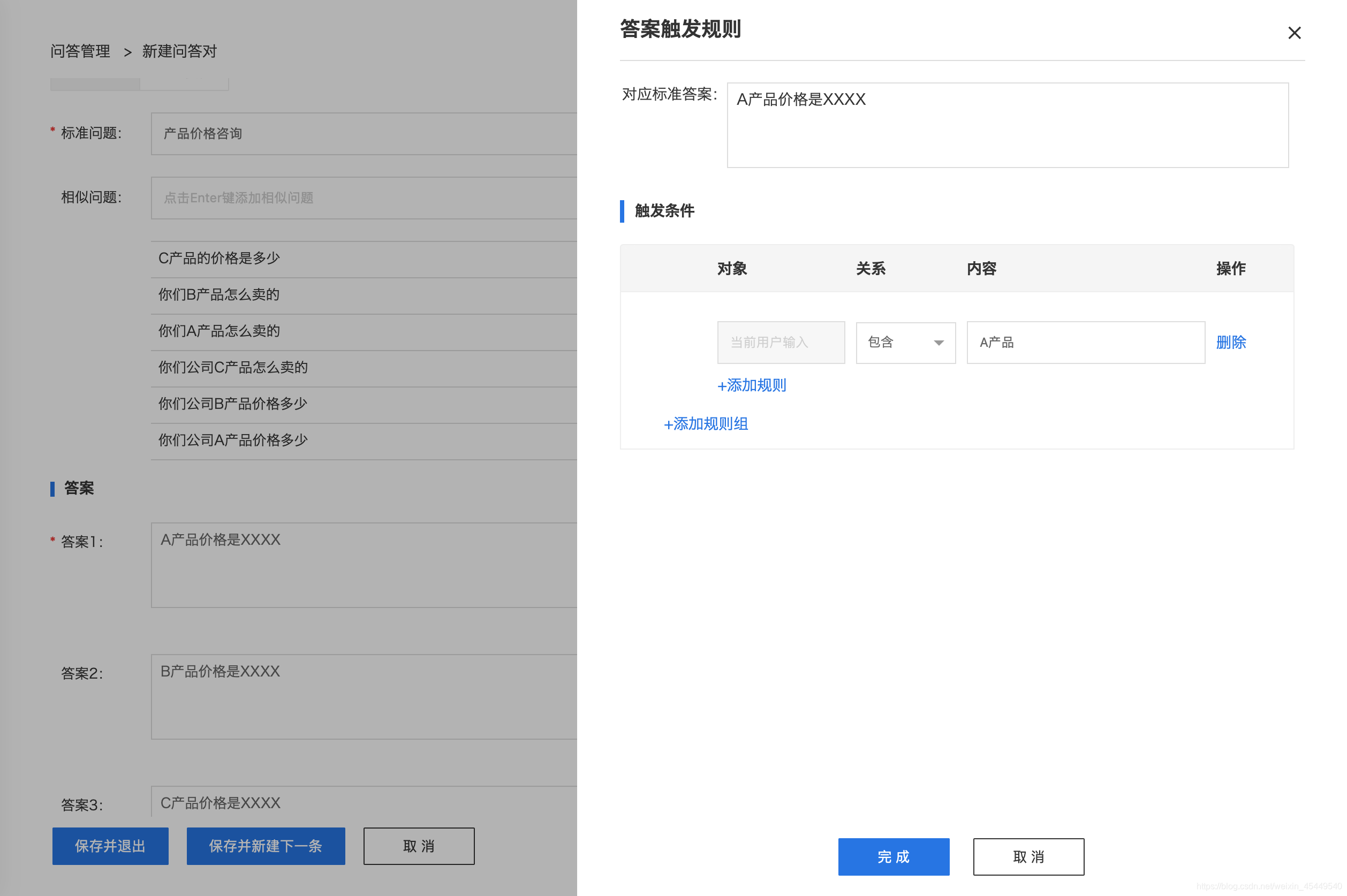This screenshot has height=896, width=1347.
Task: Click the 标准问题 input field
Action: (364, 134)
